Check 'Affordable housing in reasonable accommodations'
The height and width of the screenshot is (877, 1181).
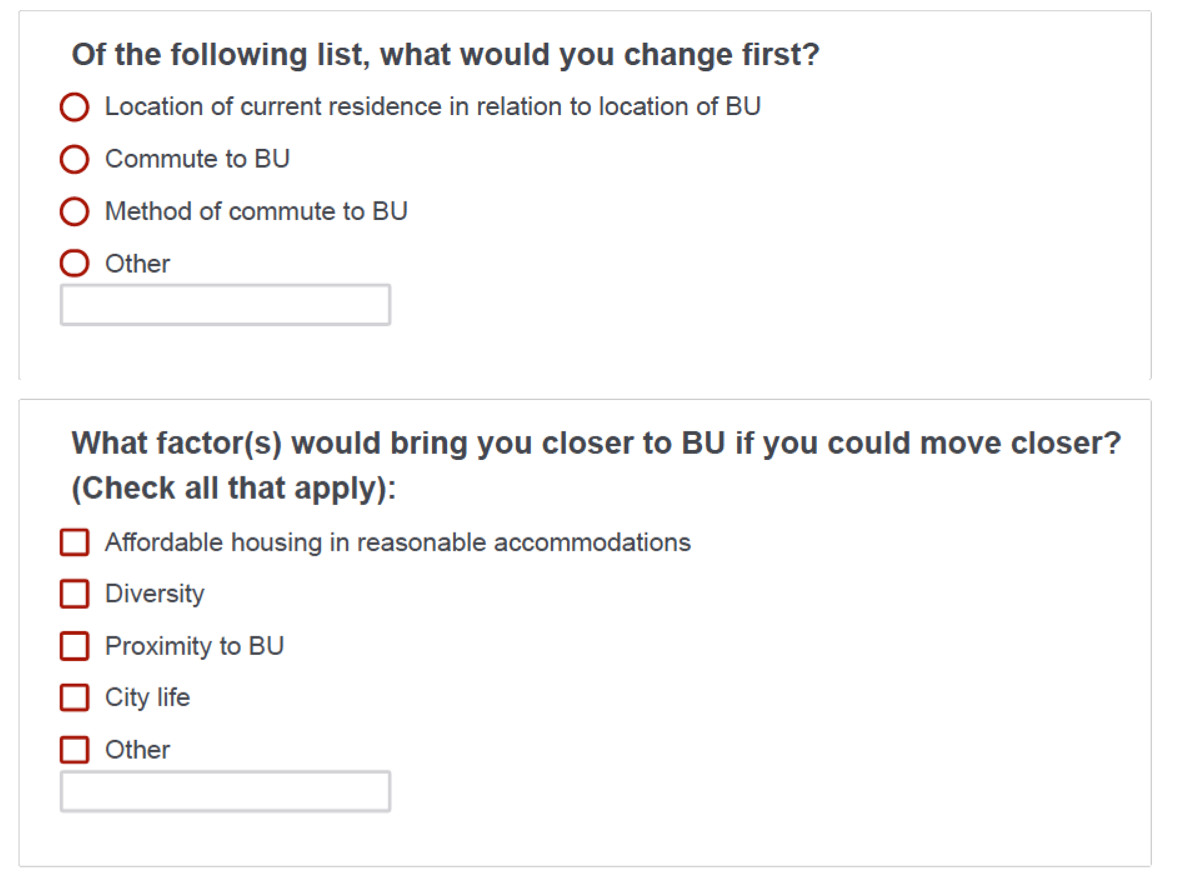[x=74, y=542]
